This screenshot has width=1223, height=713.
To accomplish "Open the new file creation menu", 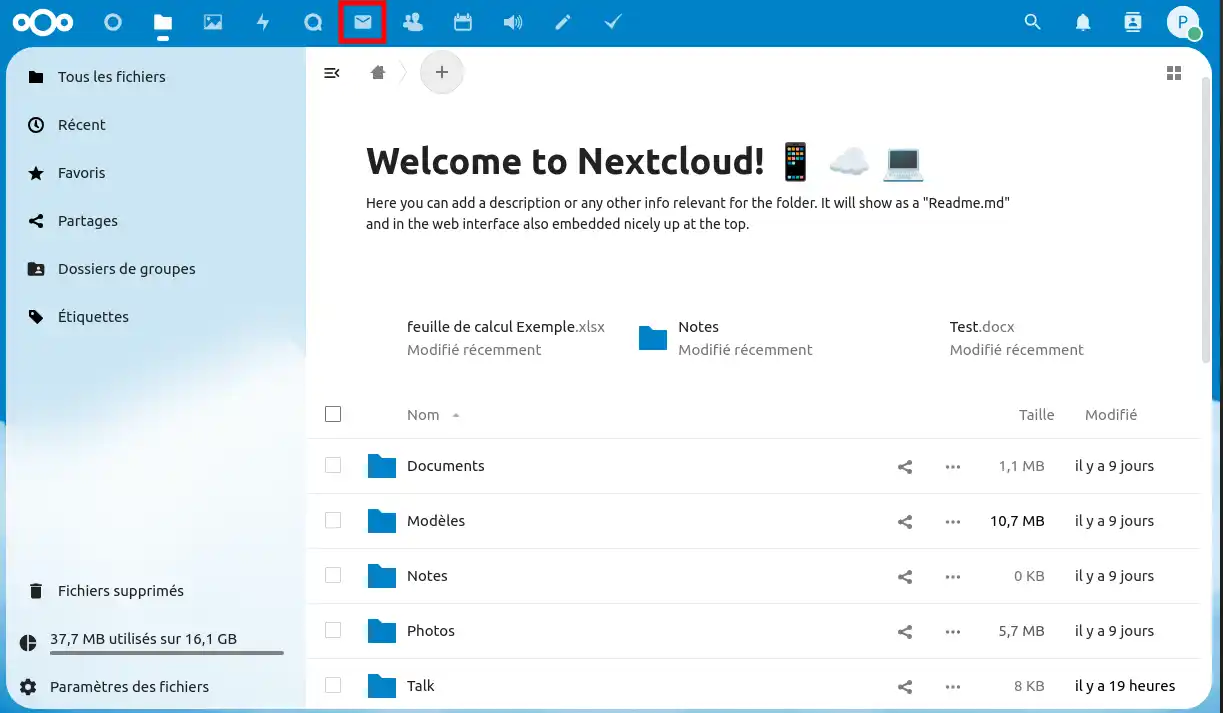I will [441, 72].
